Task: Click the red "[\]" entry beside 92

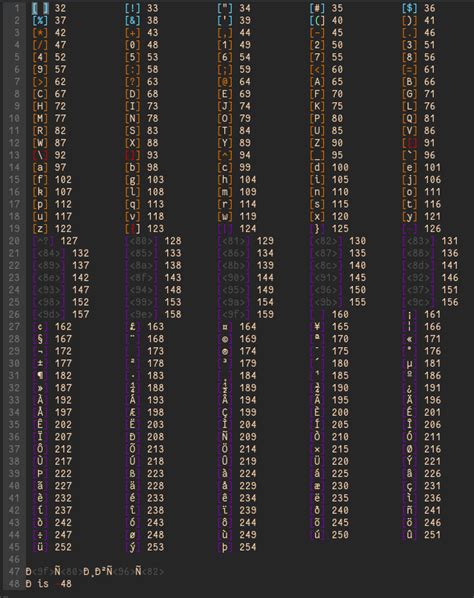Action: tap(40, 155)
